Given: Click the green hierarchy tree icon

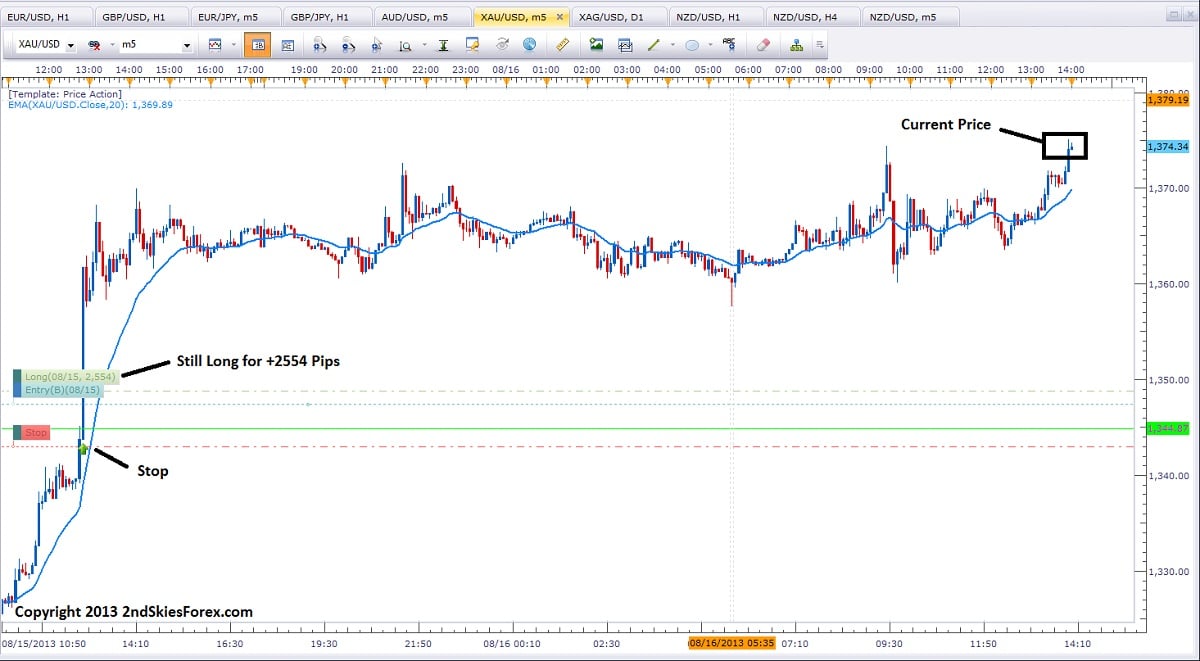Looking at the screenshot, I should (796, 45).
